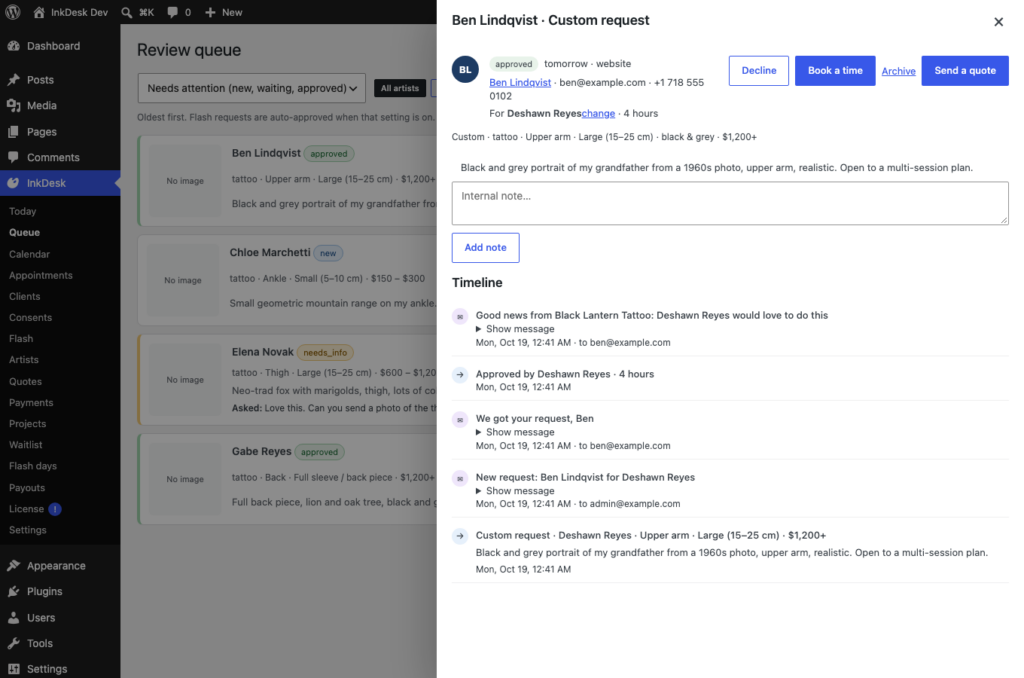Click InkDesk Dev site name
This screenshot has width=1024, height=678.
(x=79, y=12)
